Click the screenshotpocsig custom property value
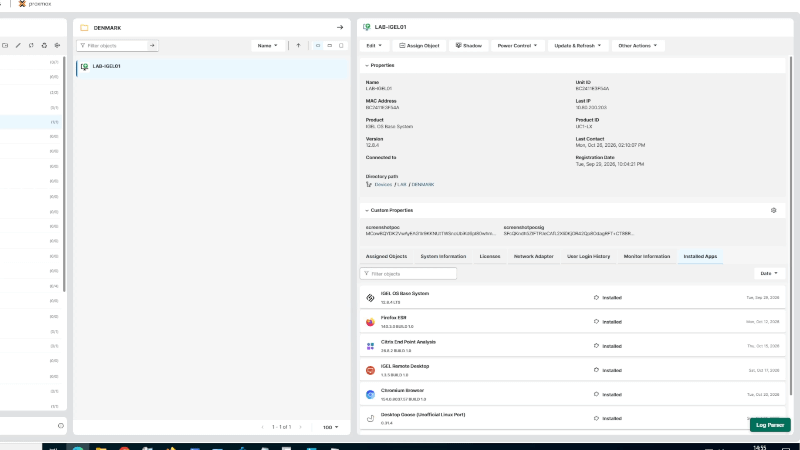Screen dimensions: 800x450 pos(568,234)
